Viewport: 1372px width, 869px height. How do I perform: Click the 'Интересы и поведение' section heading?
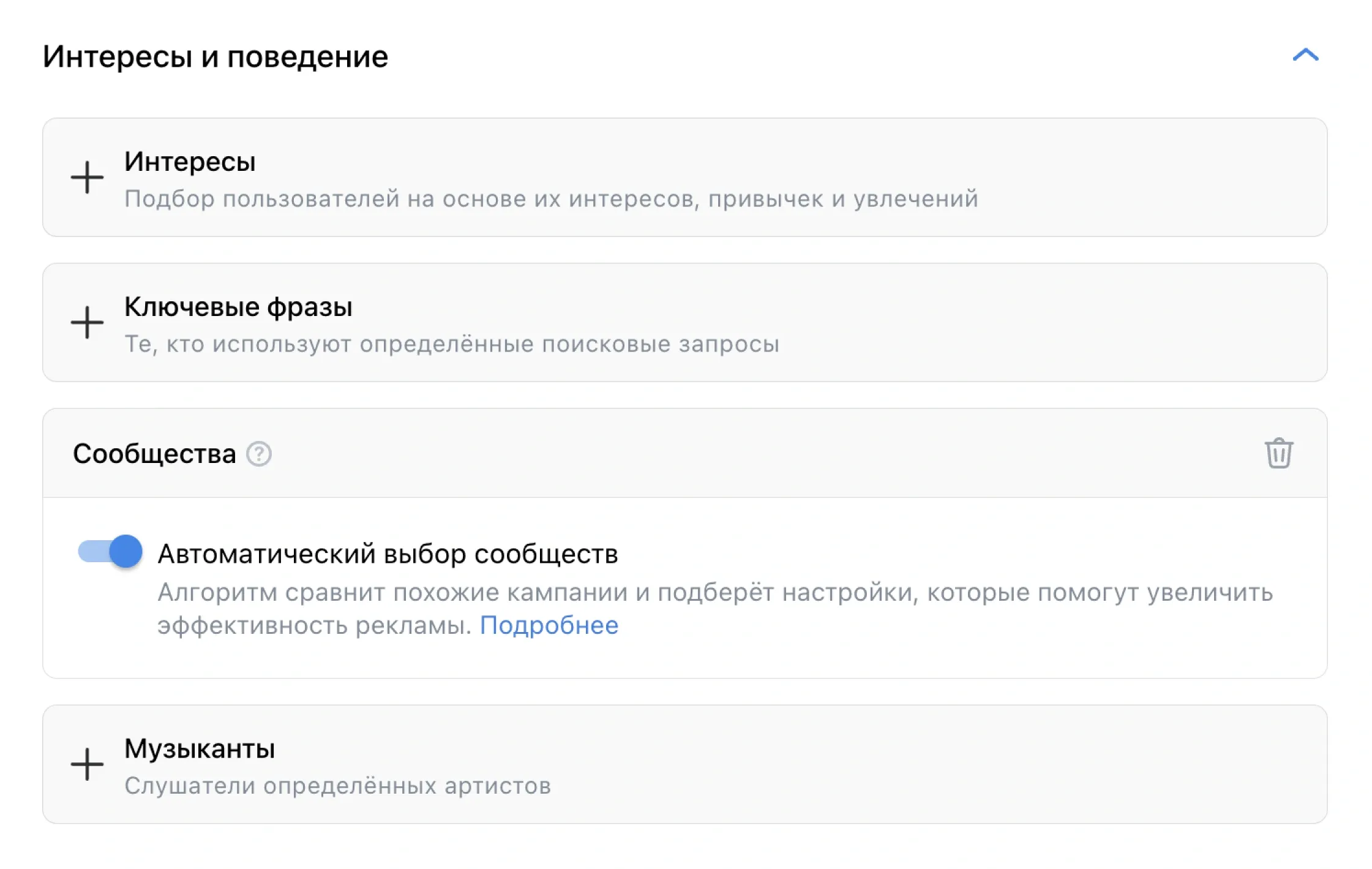[215, 57]
